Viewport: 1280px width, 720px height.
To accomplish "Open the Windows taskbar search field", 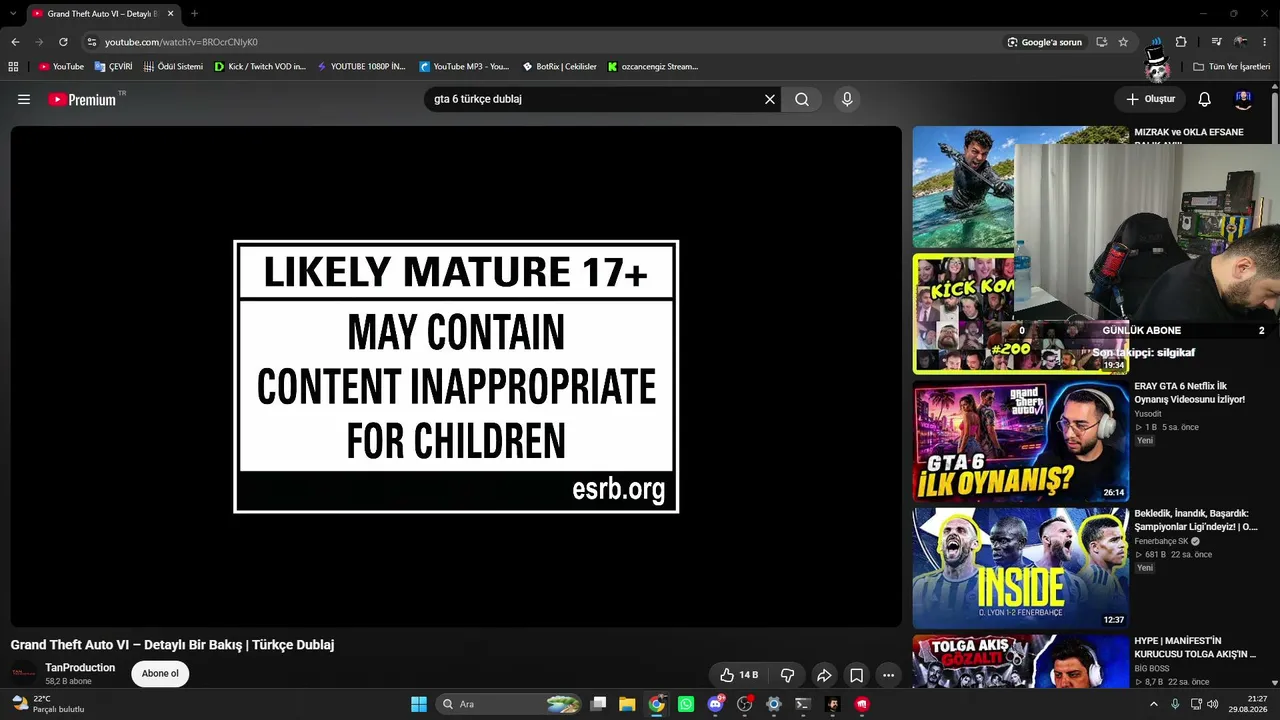I will click(510, 704).
